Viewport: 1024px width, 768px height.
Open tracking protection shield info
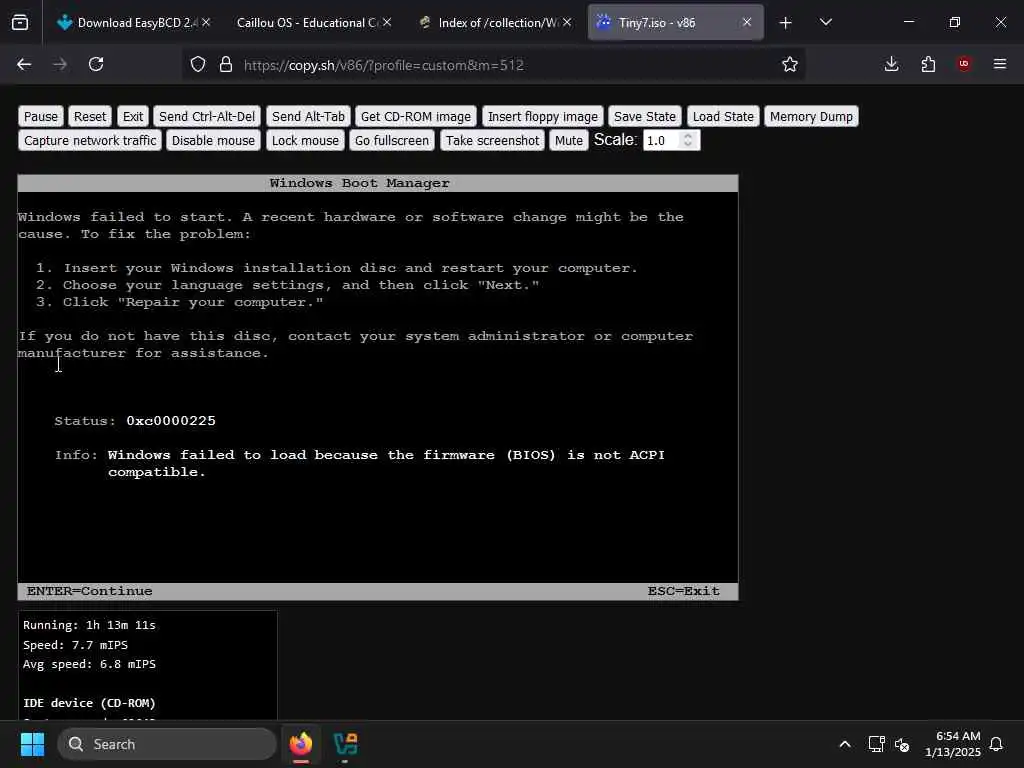click(198, 64)
